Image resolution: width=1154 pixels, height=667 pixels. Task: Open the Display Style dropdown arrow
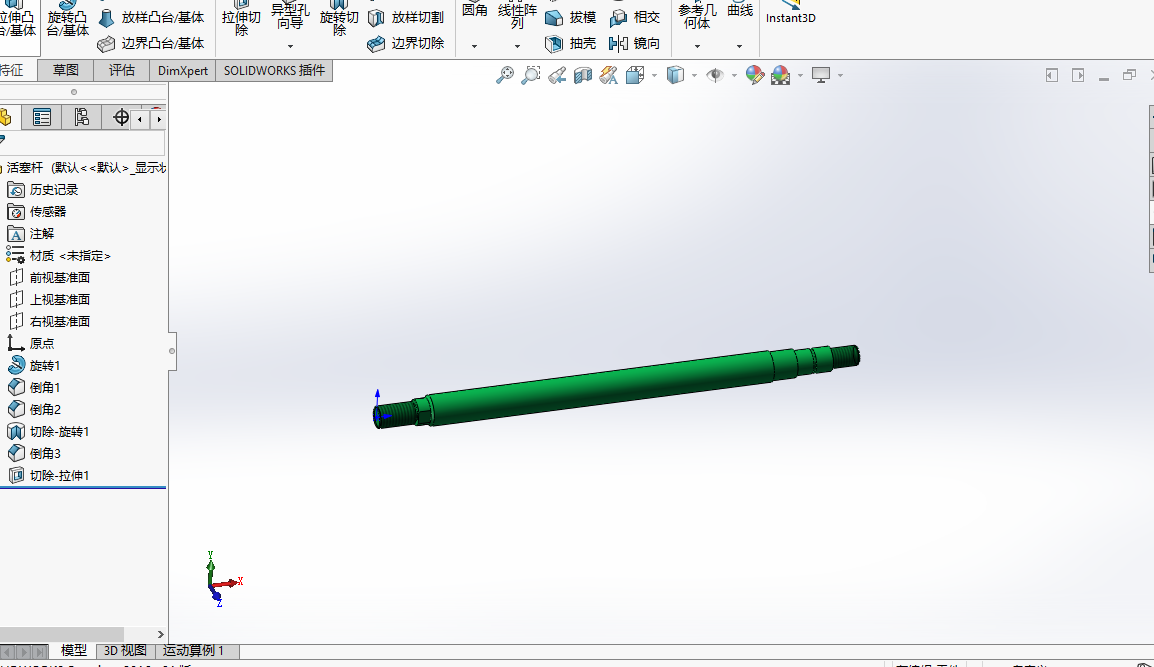point(694,75)
